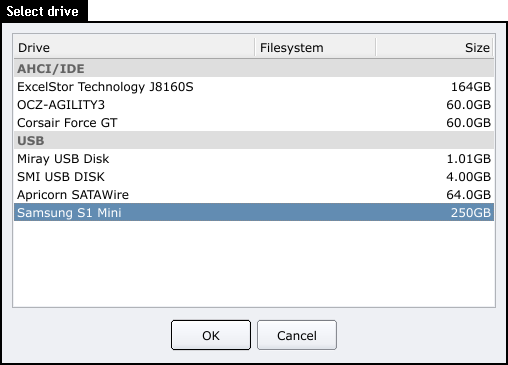Sort list by Drive column header
Image resolution: width=508 pixels, height=365 pixels.
(x=134, y=48)
